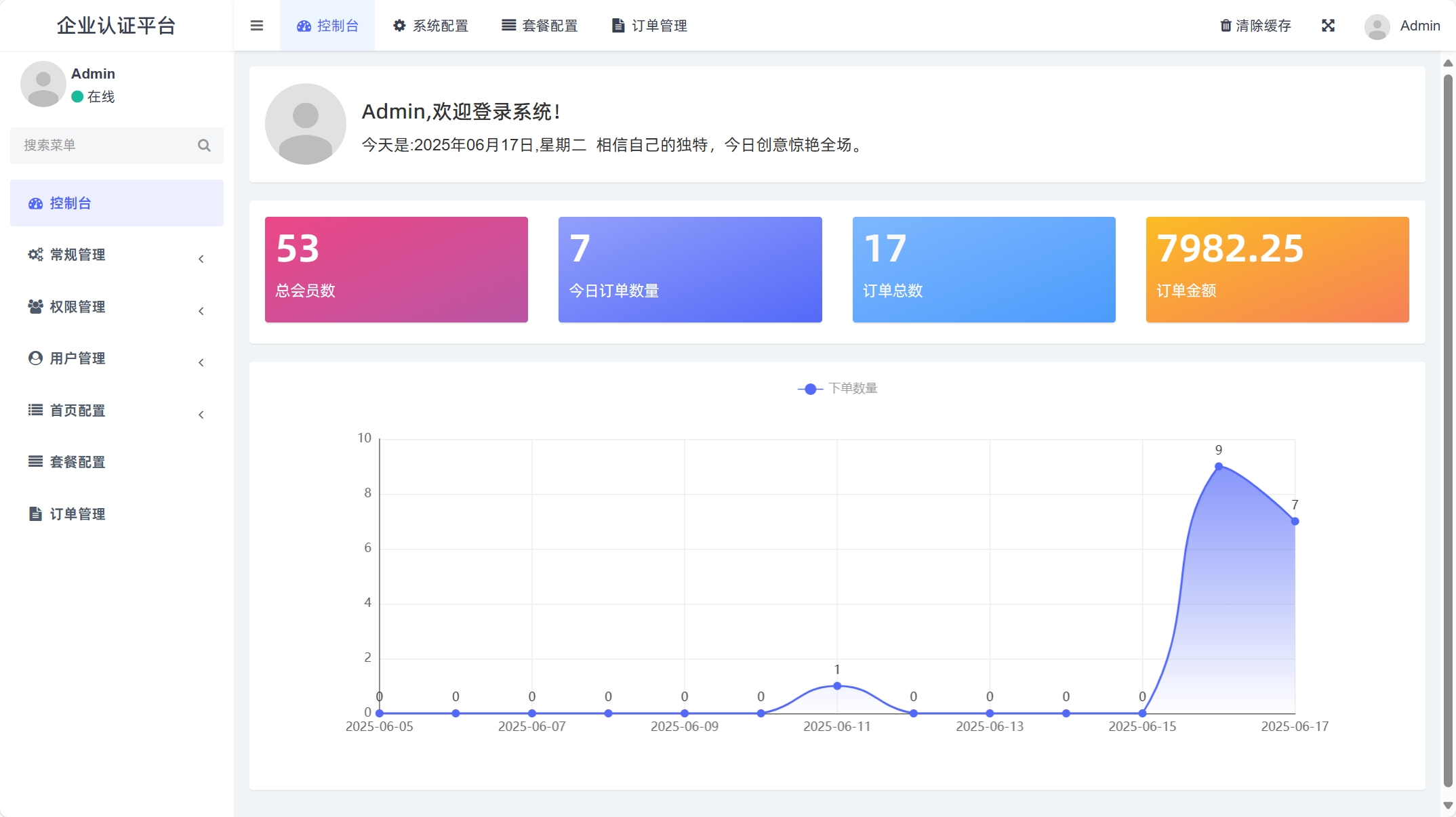This screenshot has height=817, width=1456.
Task: Open the 订单管理 item in sidebar
Action: pyautogui.click(x=77, y=514)
